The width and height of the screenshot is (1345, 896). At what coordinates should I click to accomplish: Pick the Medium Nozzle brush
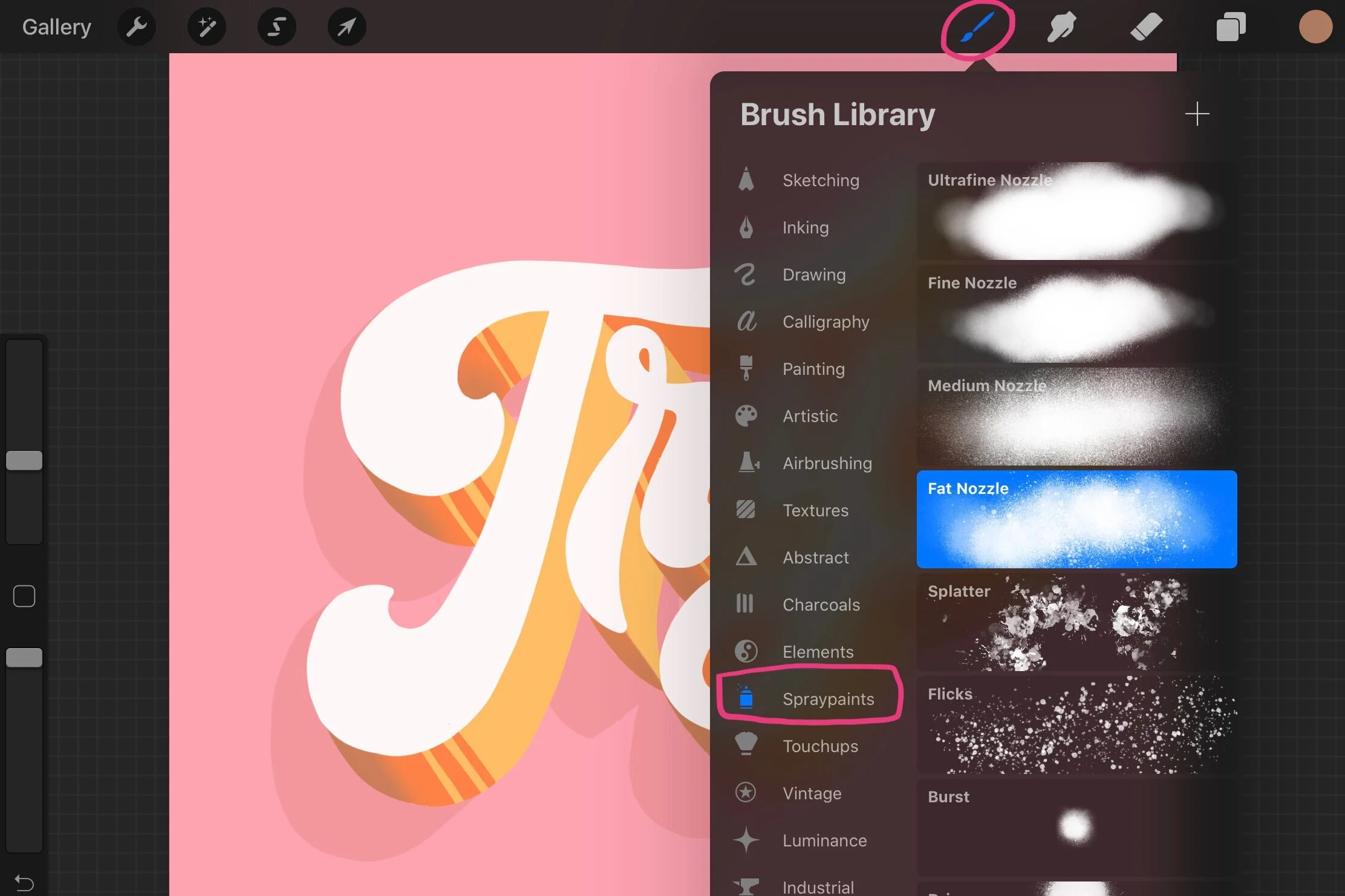point(1076,417)
